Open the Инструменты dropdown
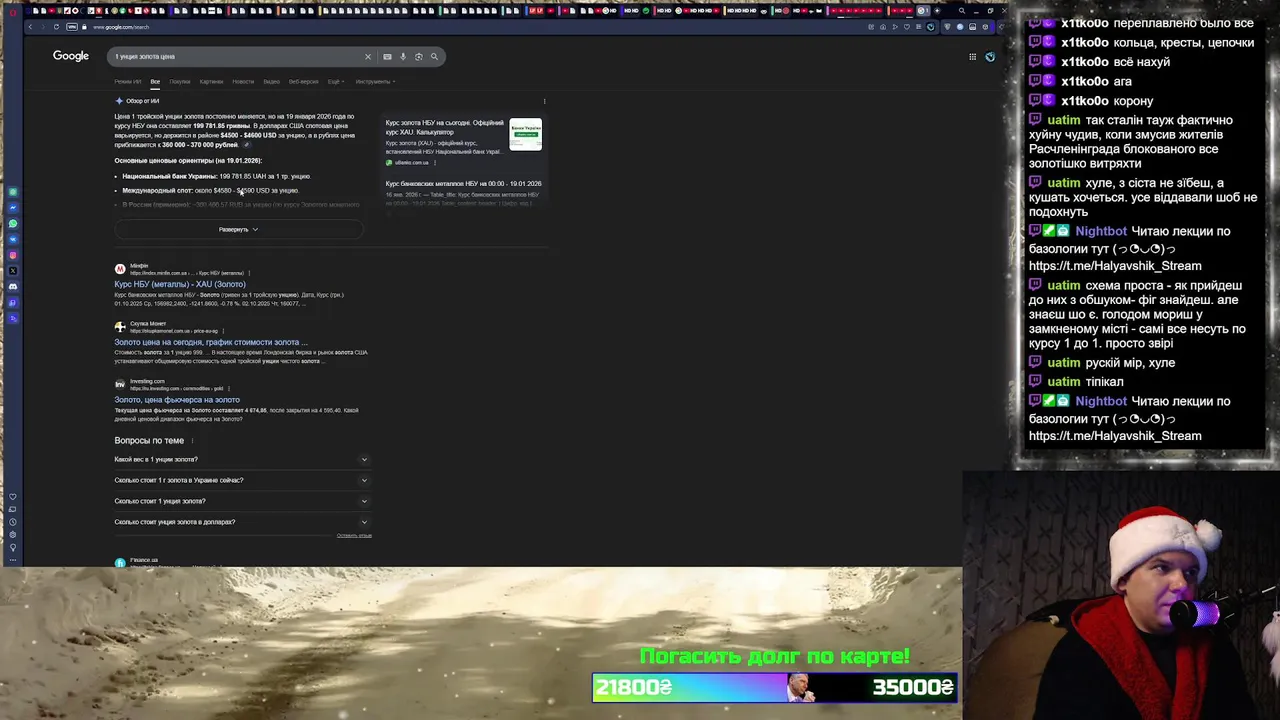Viewport: 1280px width, 720px height. 375,82
